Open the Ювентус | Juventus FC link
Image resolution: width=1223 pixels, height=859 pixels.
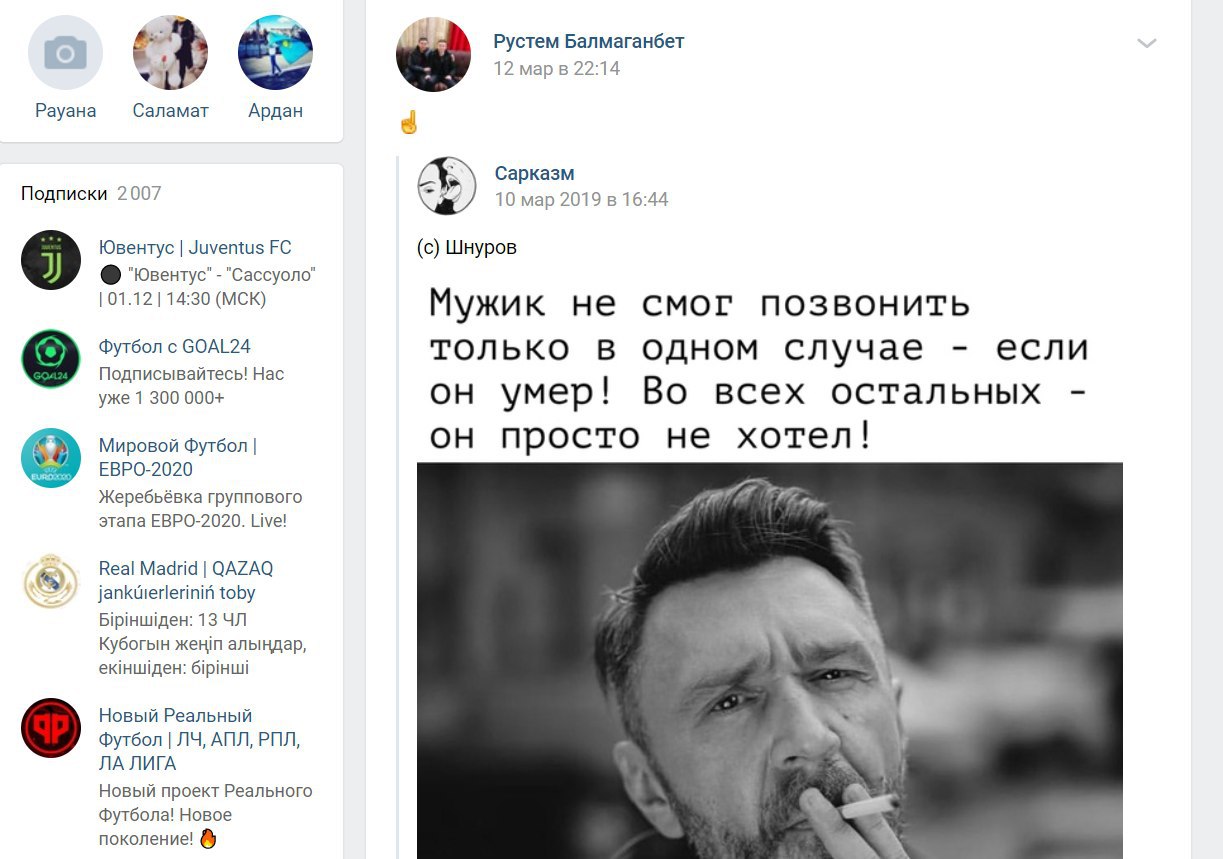[195, 248]
